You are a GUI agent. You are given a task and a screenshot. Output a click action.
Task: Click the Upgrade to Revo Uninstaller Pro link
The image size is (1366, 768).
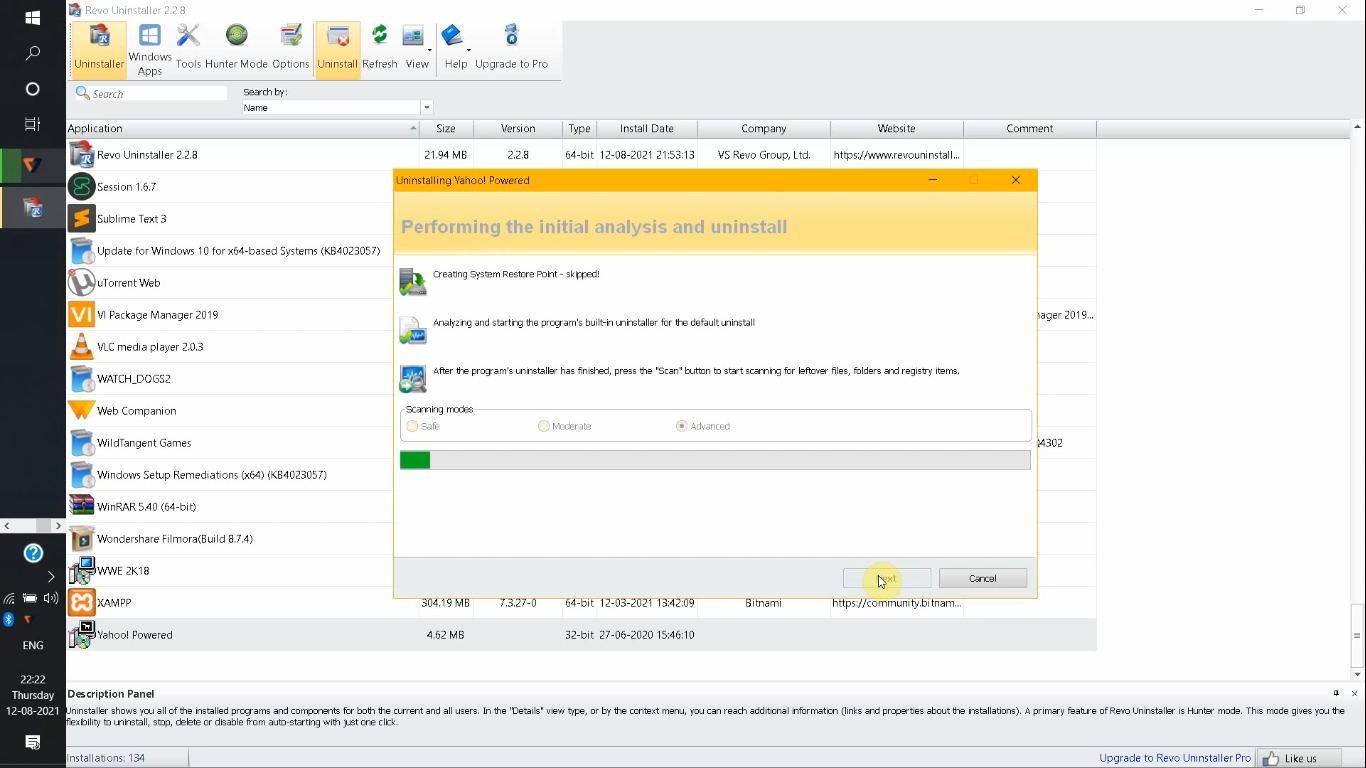pyautogui.click(x=1174, y=757)
